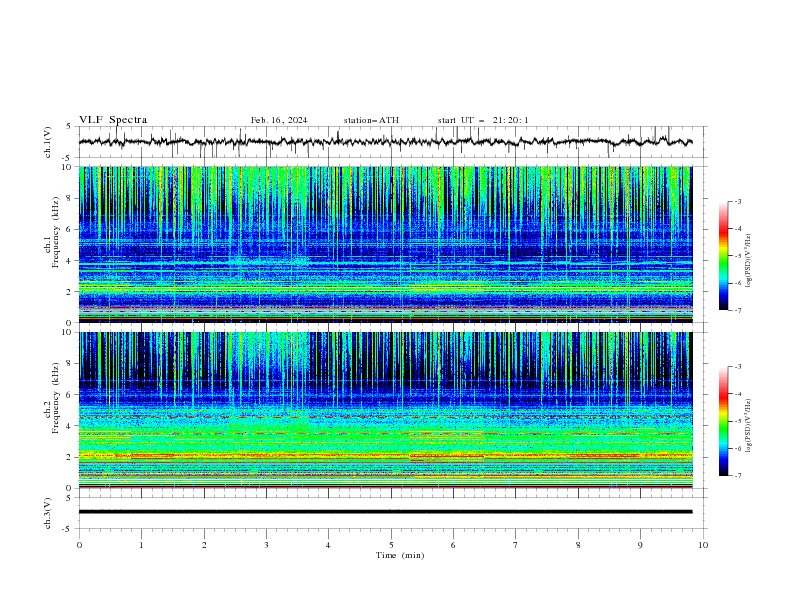Click the time axis tick label '3'
The width and height of the screenshot is (792, 612).
pyautogui.click(x=266, y=545)
